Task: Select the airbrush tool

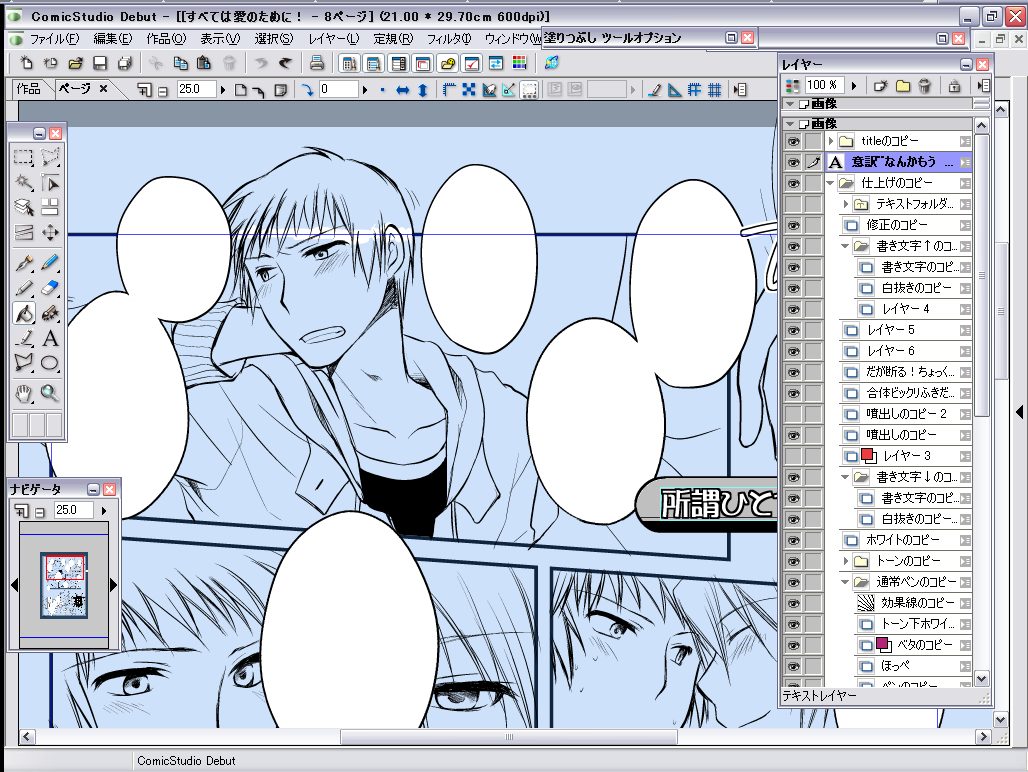Action: tap(50, 313)
